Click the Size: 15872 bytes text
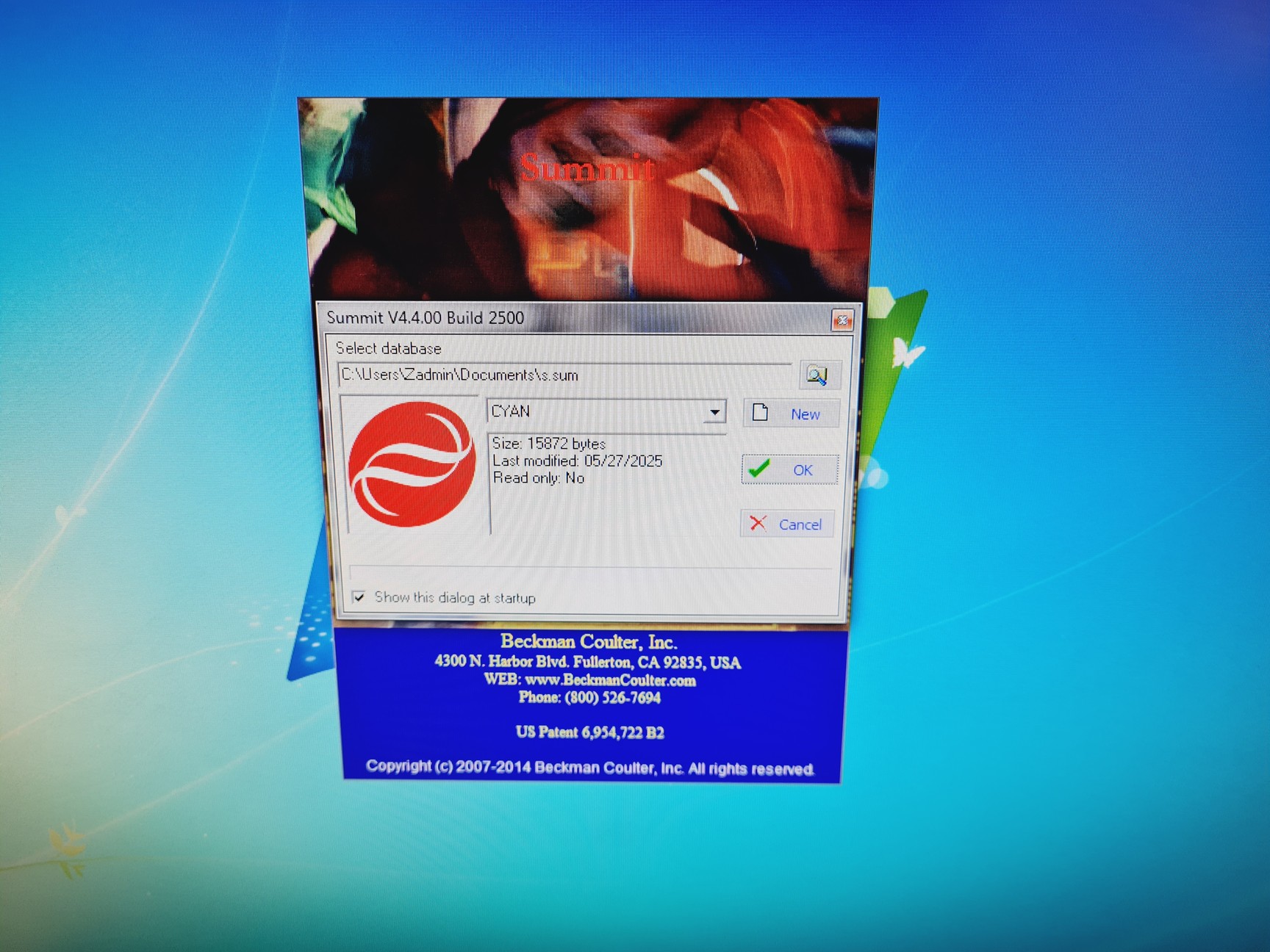 point(549,444)
